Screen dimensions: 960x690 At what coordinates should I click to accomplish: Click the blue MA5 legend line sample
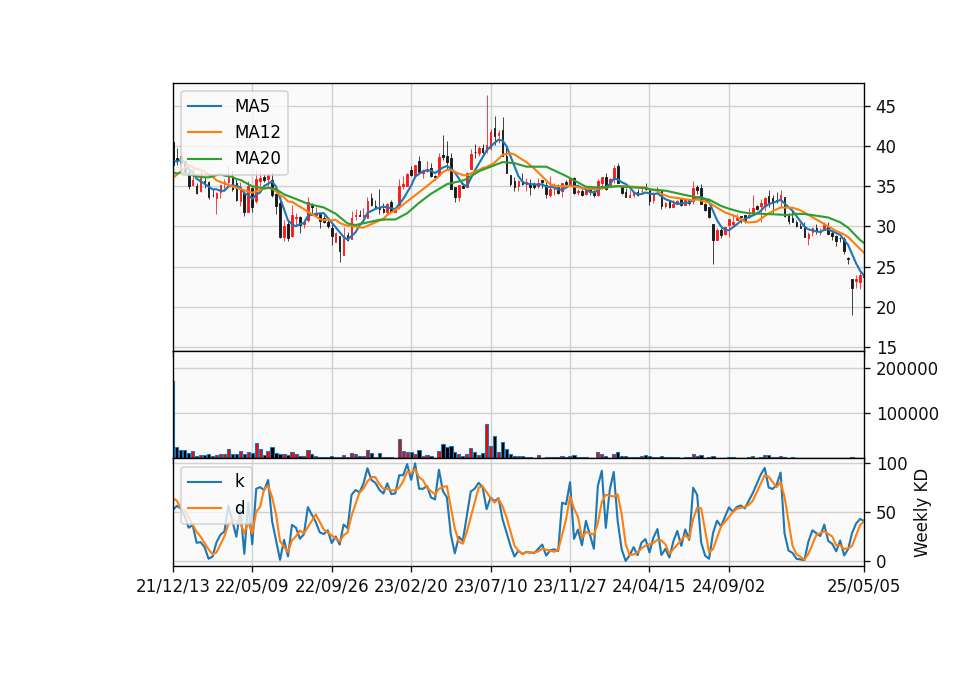204,106
